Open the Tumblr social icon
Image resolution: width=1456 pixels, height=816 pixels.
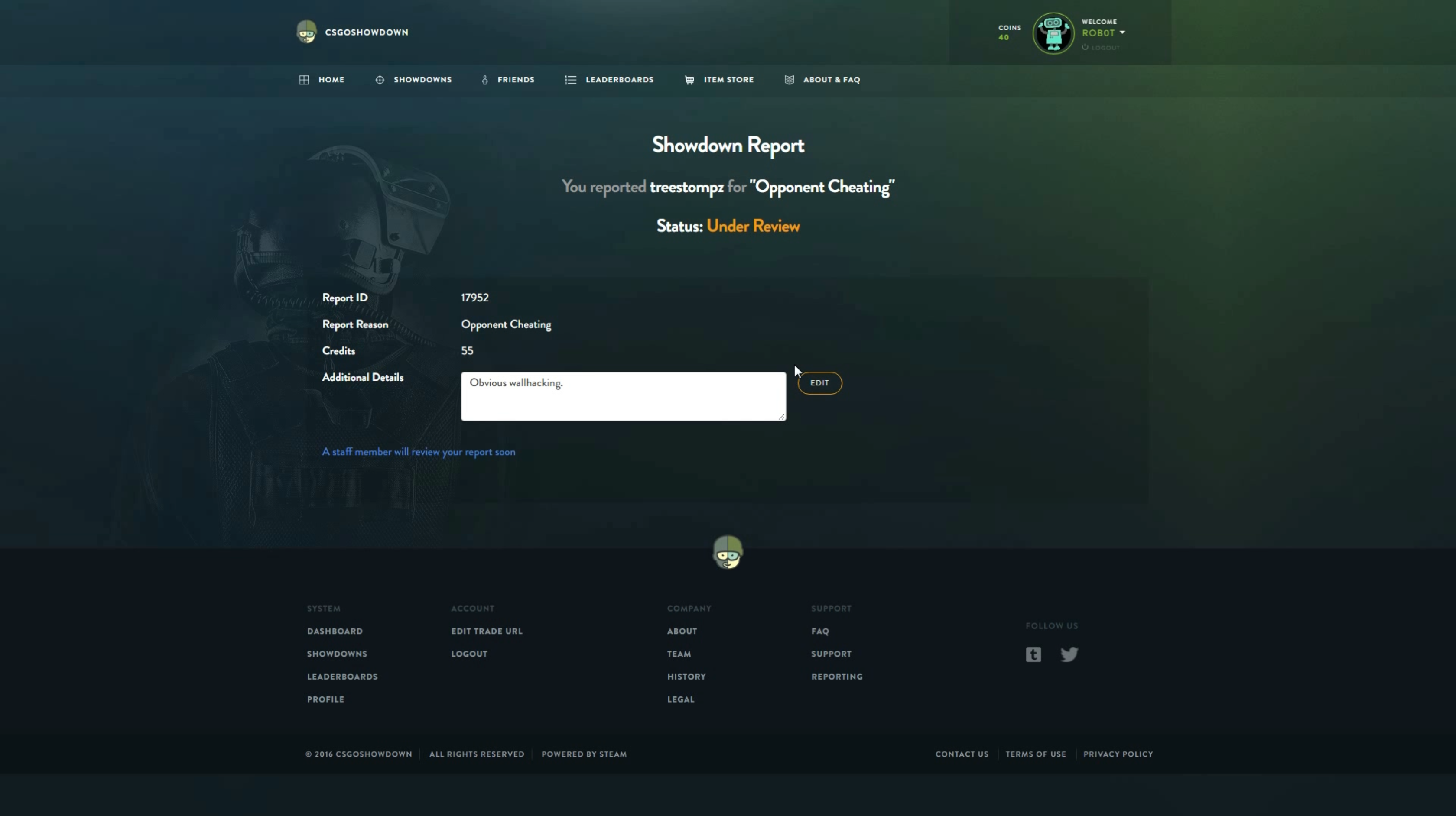1033,654
